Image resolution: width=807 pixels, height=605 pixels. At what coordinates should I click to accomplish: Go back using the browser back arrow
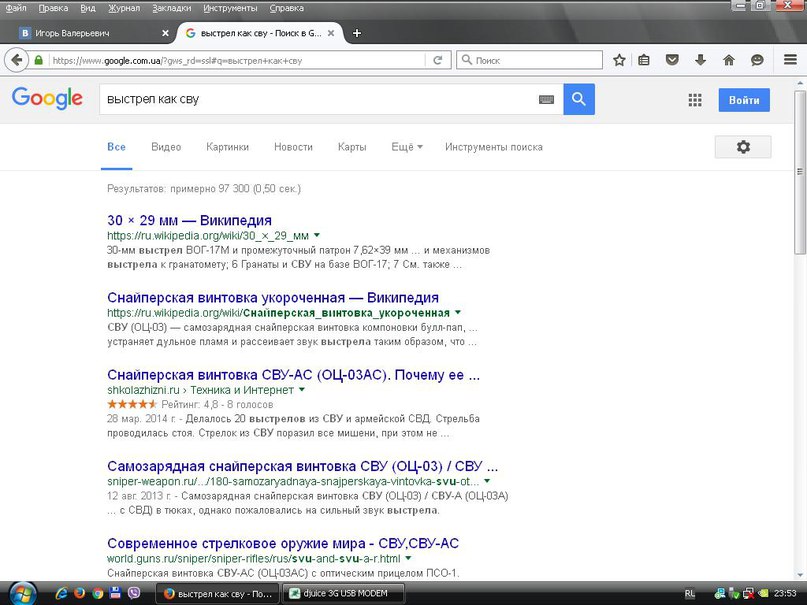pos(16,60)
